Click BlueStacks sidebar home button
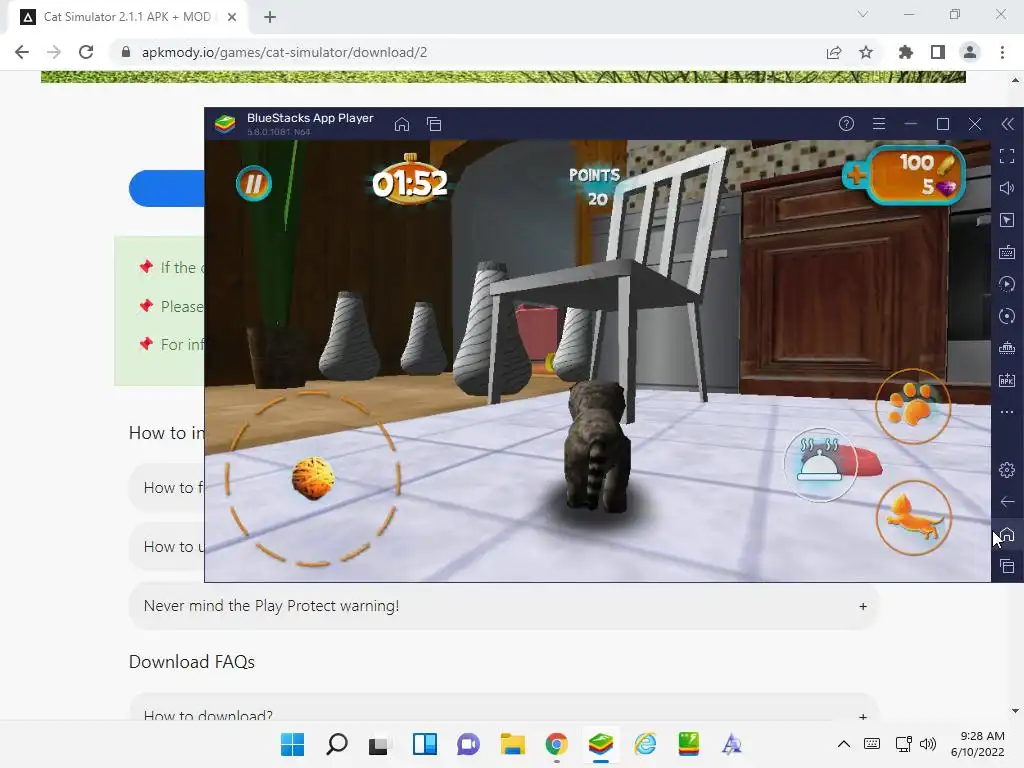Viewport: 1024px width, 768px height. (x=1008, y=534)
